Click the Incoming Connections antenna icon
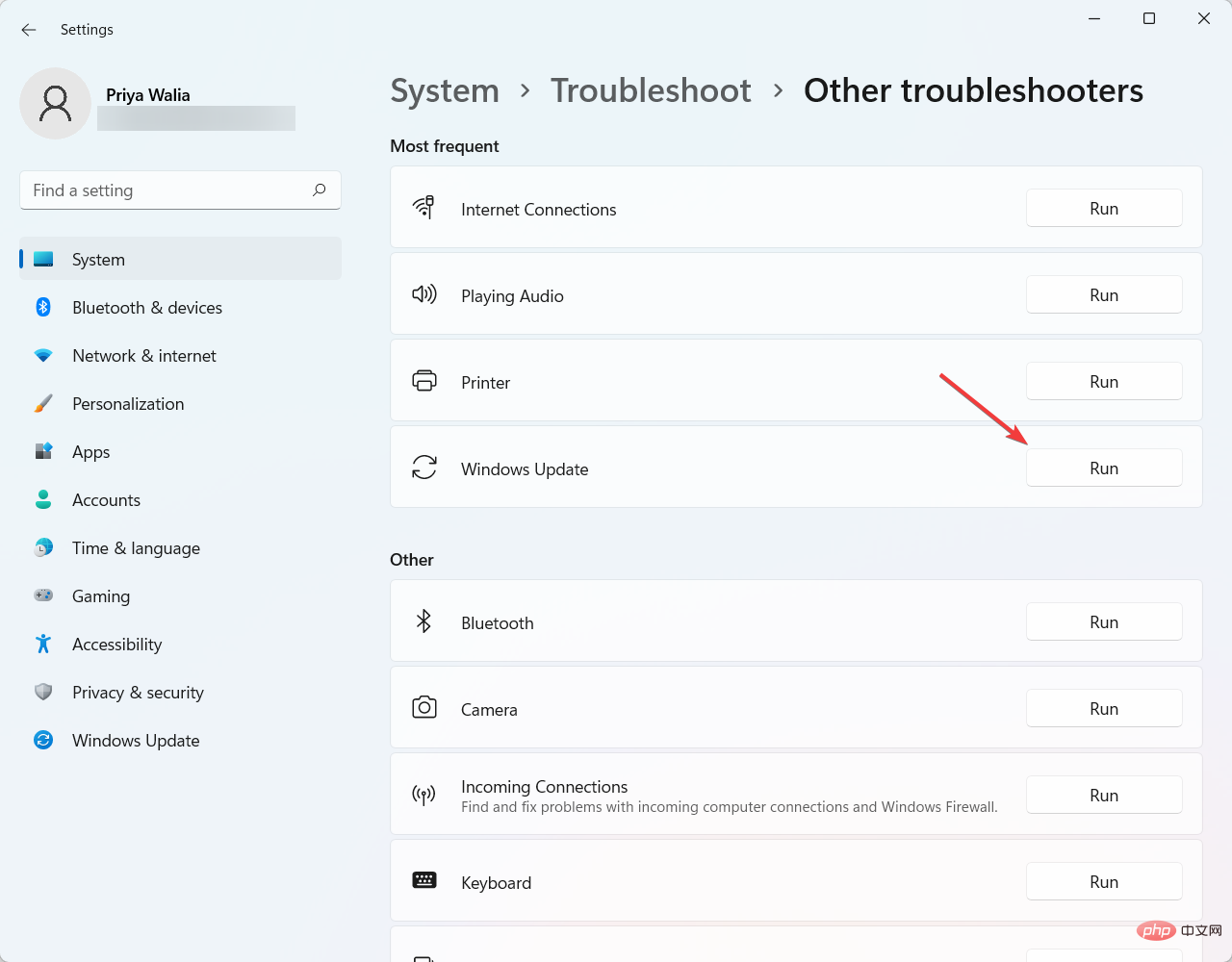Viewport: 1232px width, 962px height. 423,795
